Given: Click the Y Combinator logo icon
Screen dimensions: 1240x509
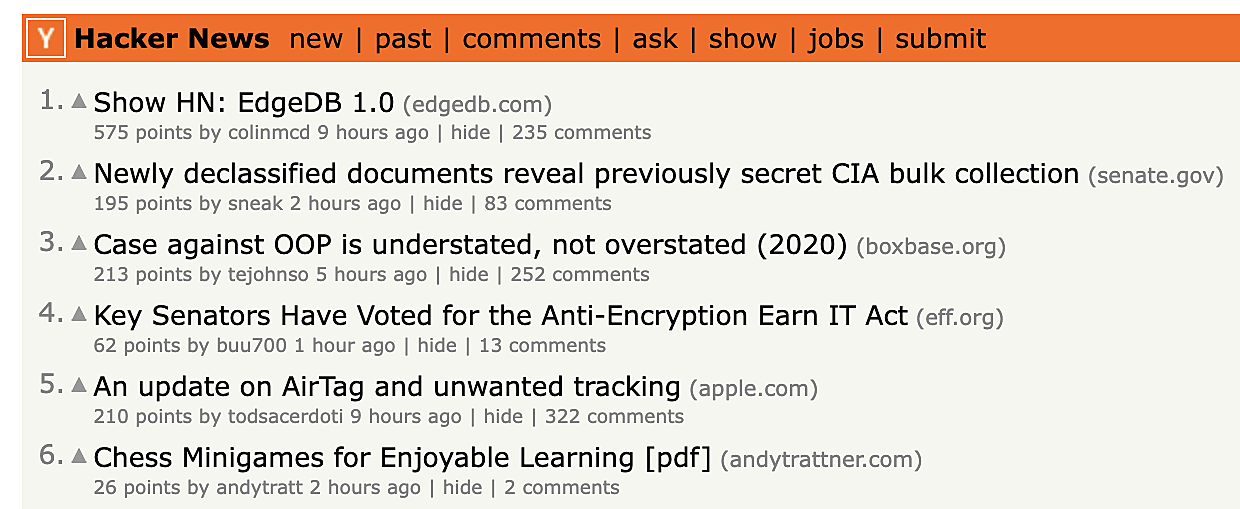Looking at the screenshot, I should [x=46, y=39].
